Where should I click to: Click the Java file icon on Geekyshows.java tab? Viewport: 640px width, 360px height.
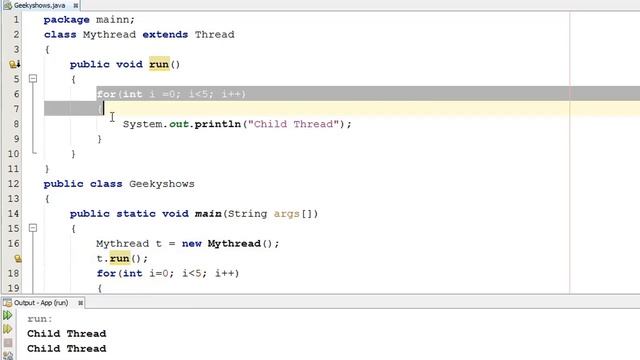7,6
